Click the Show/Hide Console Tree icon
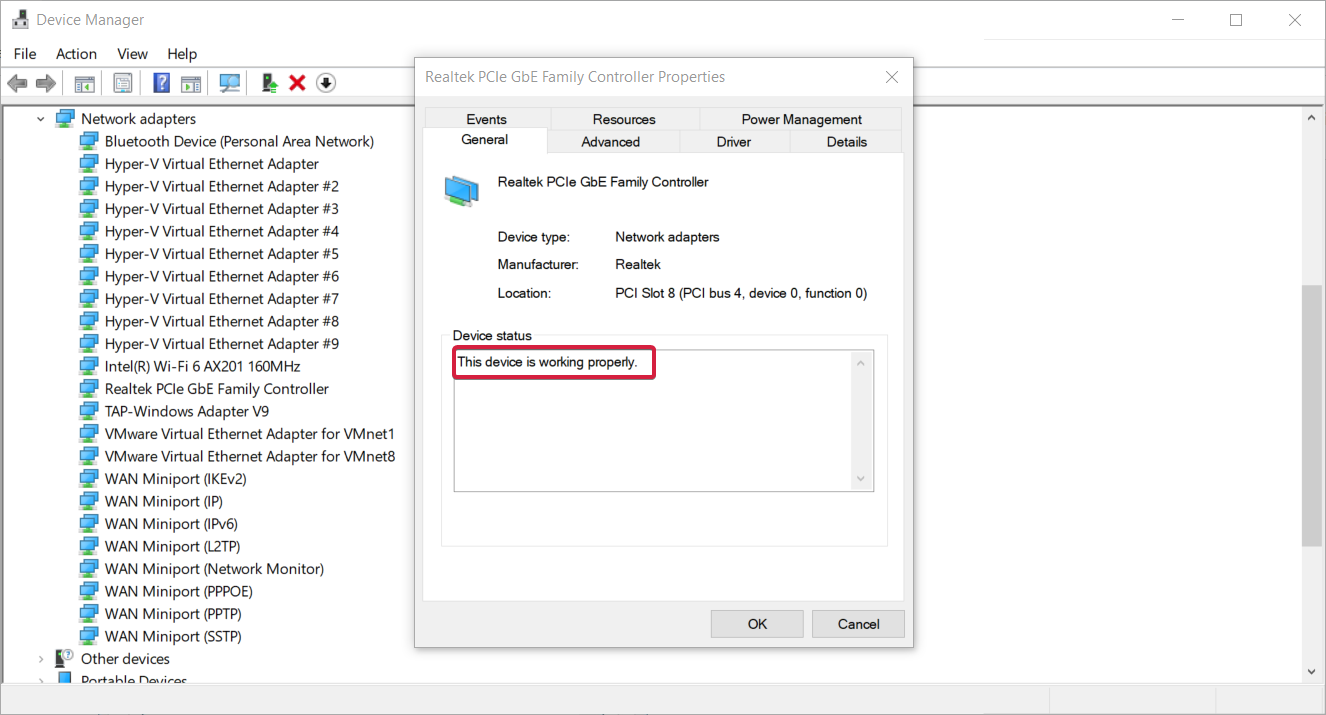1326x715 pixels. (85, 83)
